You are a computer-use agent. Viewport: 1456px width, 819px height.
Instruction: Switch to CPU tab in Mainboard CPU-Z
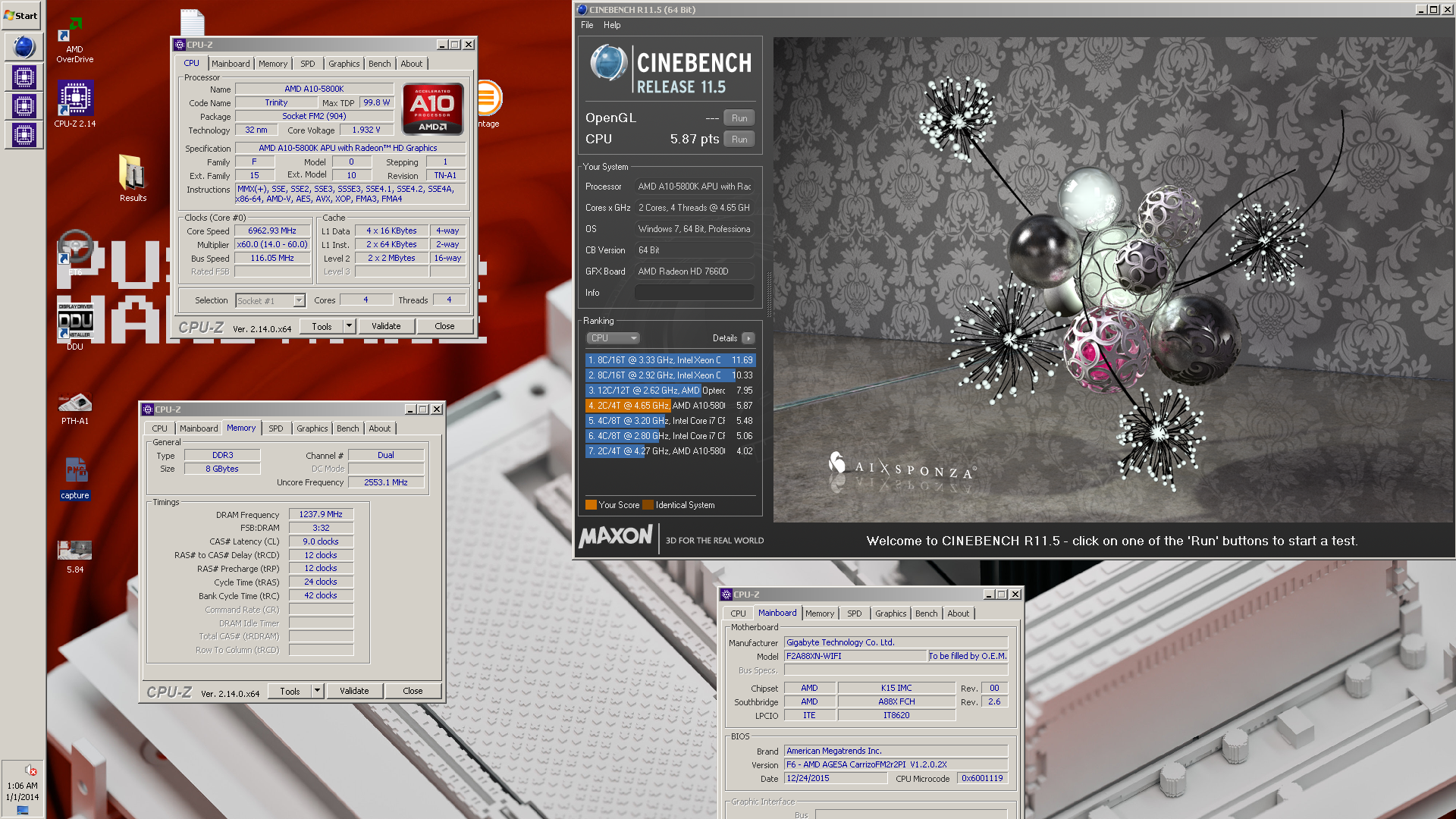(x=739, y=613)
